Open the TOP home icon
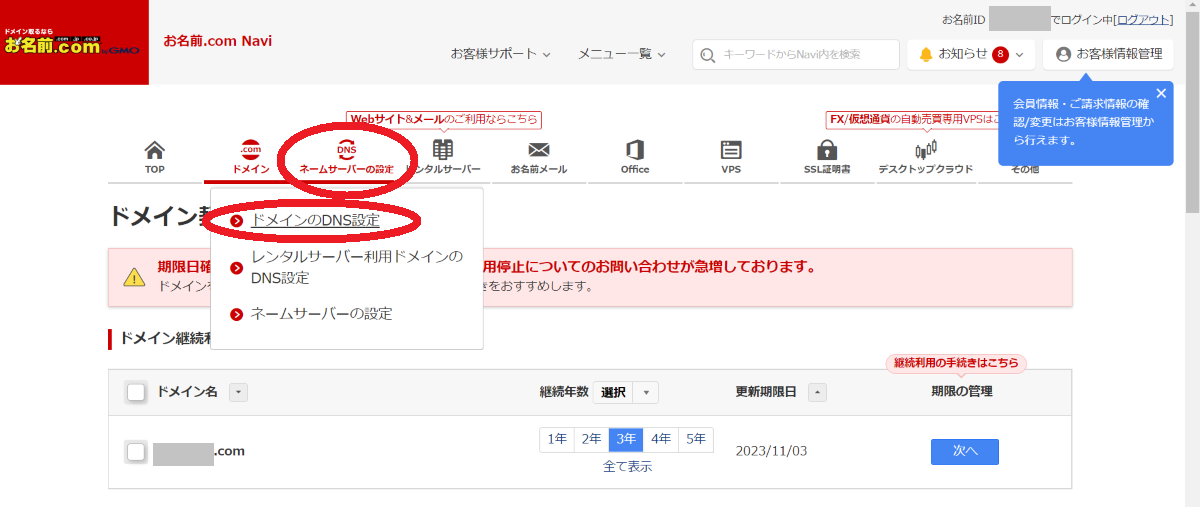 point(154,151)
